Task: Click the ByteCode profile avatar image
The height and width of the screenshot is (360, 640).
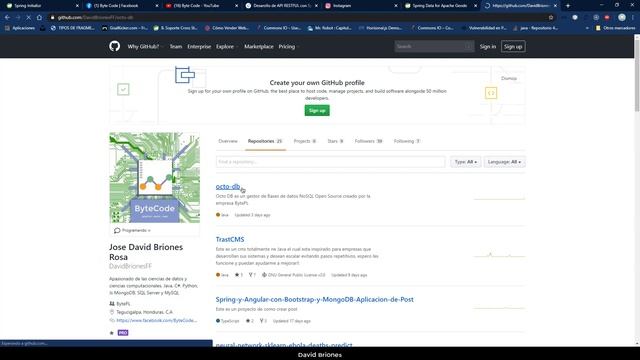Action: coord(154,178)
